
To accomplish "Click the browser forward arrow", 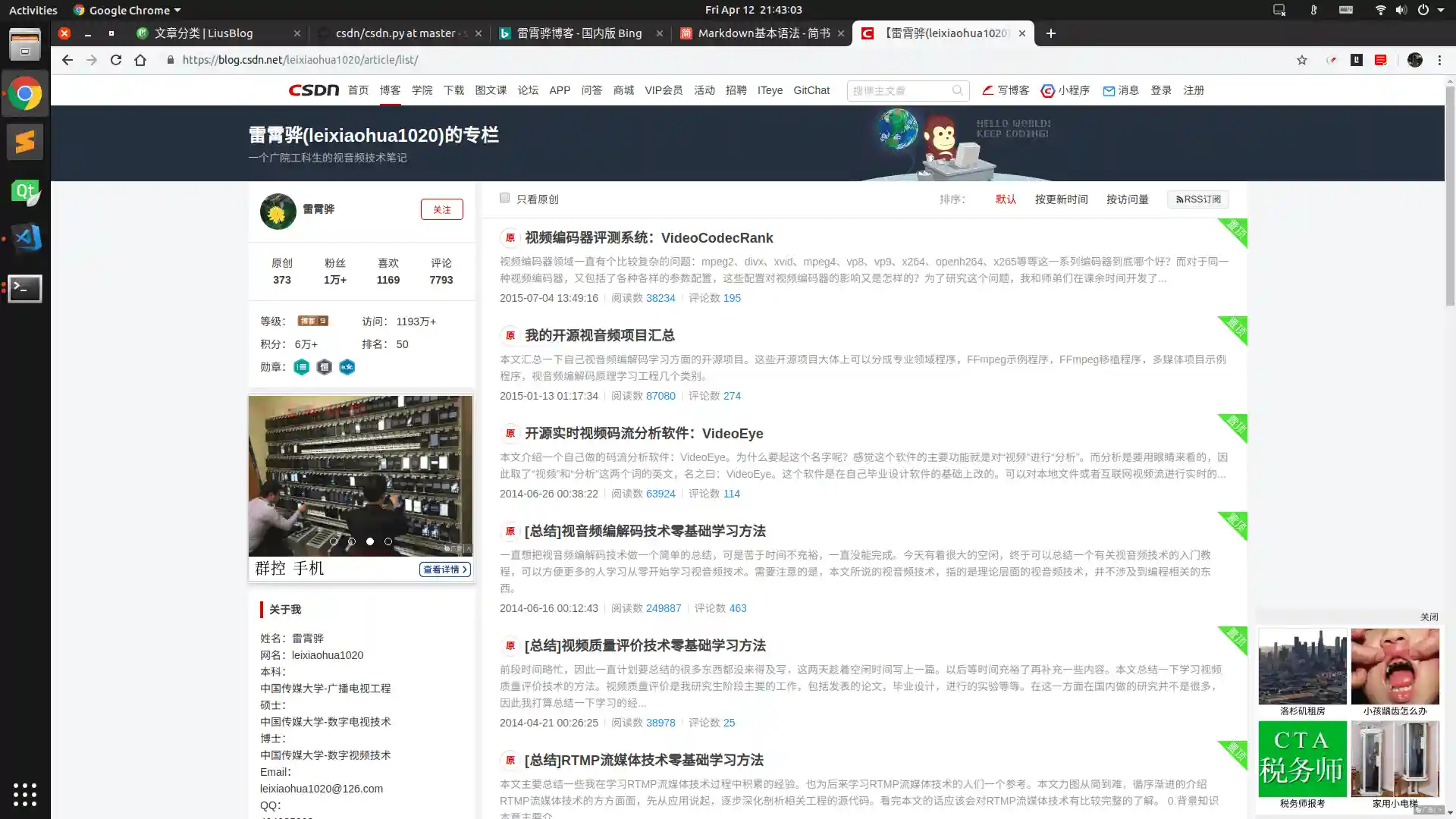I will tap(92, 60).
